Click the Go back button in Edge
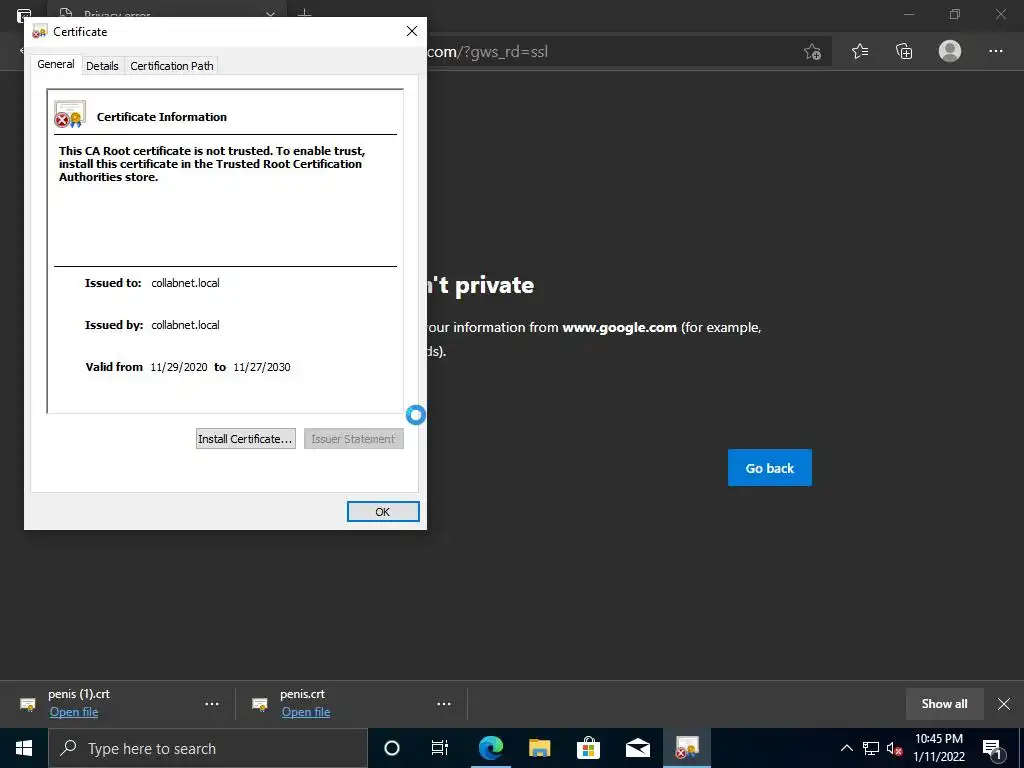This screenshot has height=768, width=1024. (769, 468)
